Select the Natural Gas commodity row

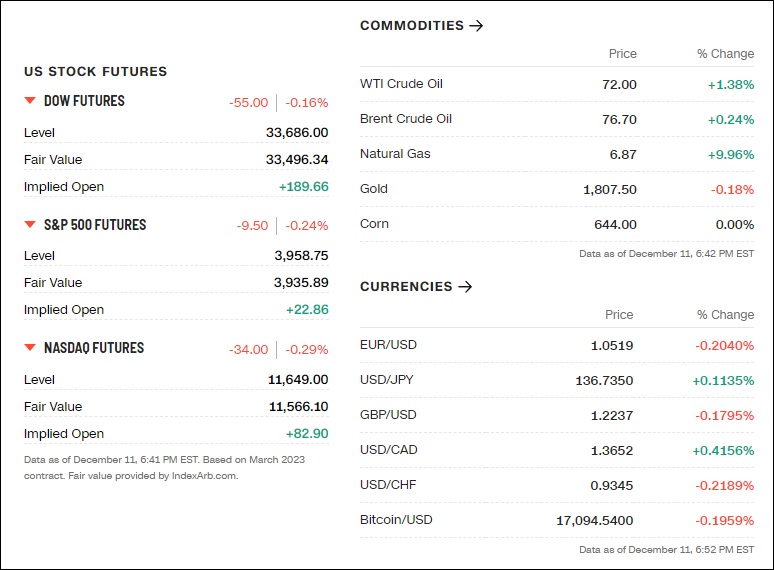click(557, 154)
